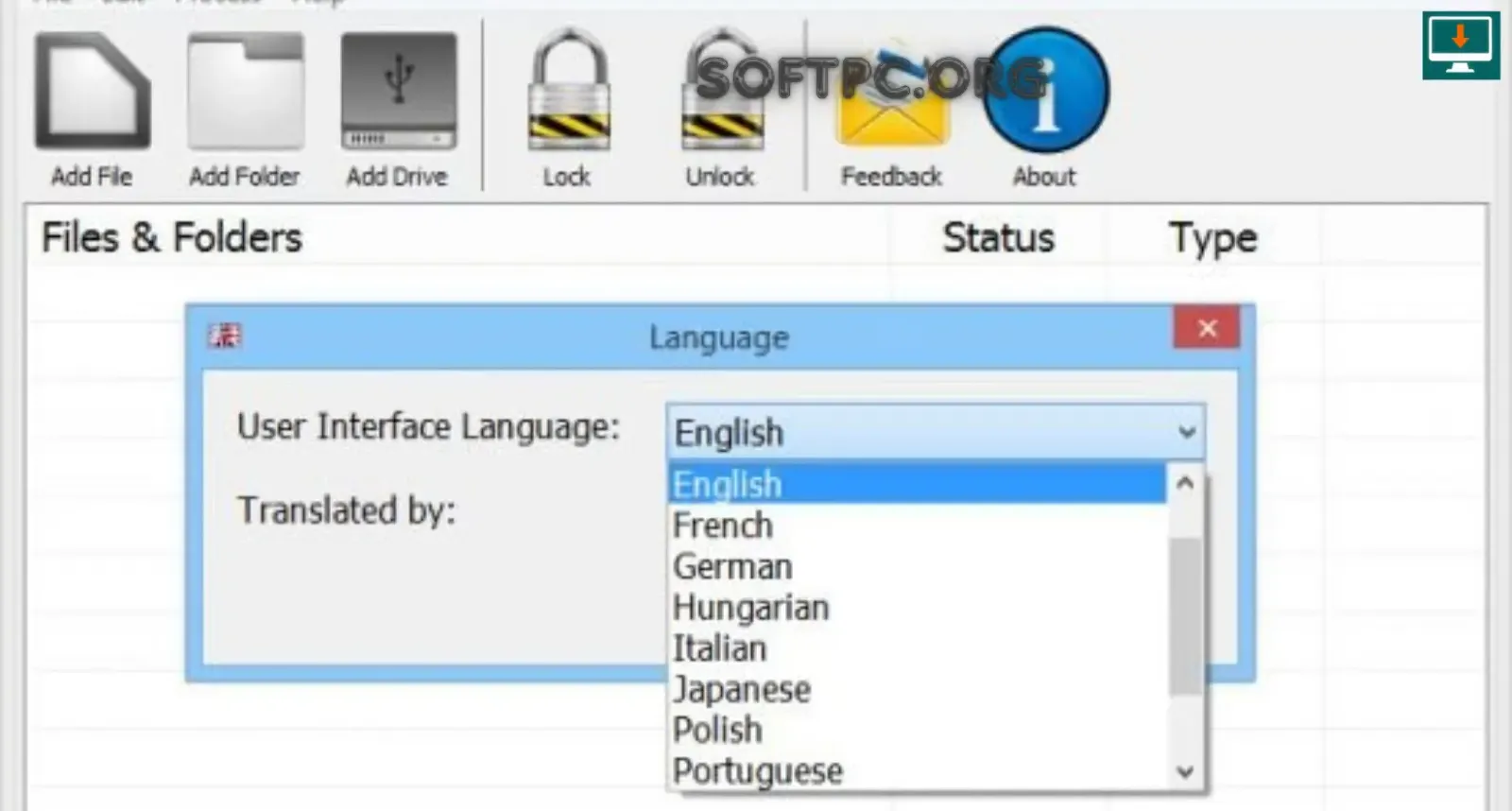The height and width of the screenshot is (811, 1512).
Task: Select English in the language list
Action: pyautogui.click(x=917, y=484)
